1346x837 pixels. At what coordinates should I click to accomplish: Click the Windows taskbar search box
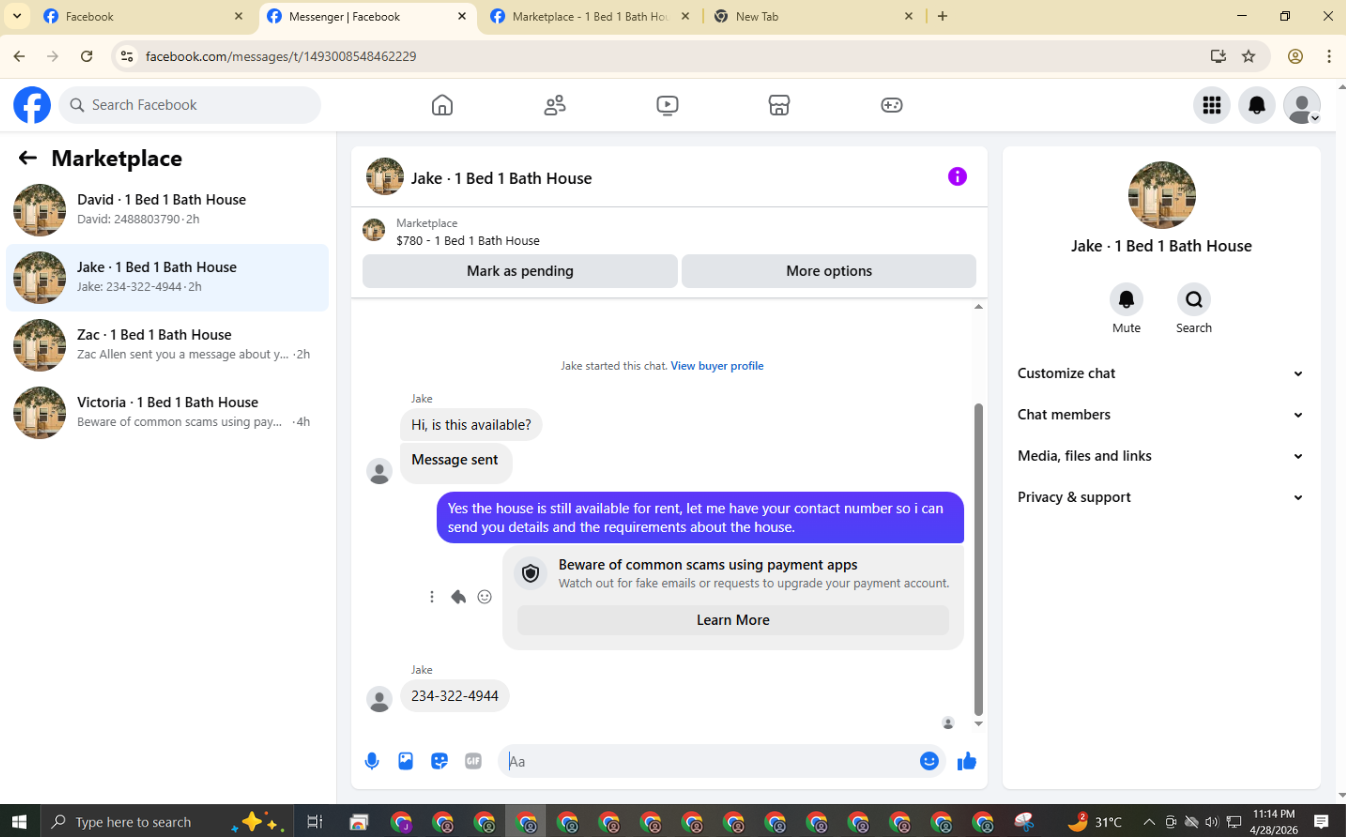click(x=167, y=822)
